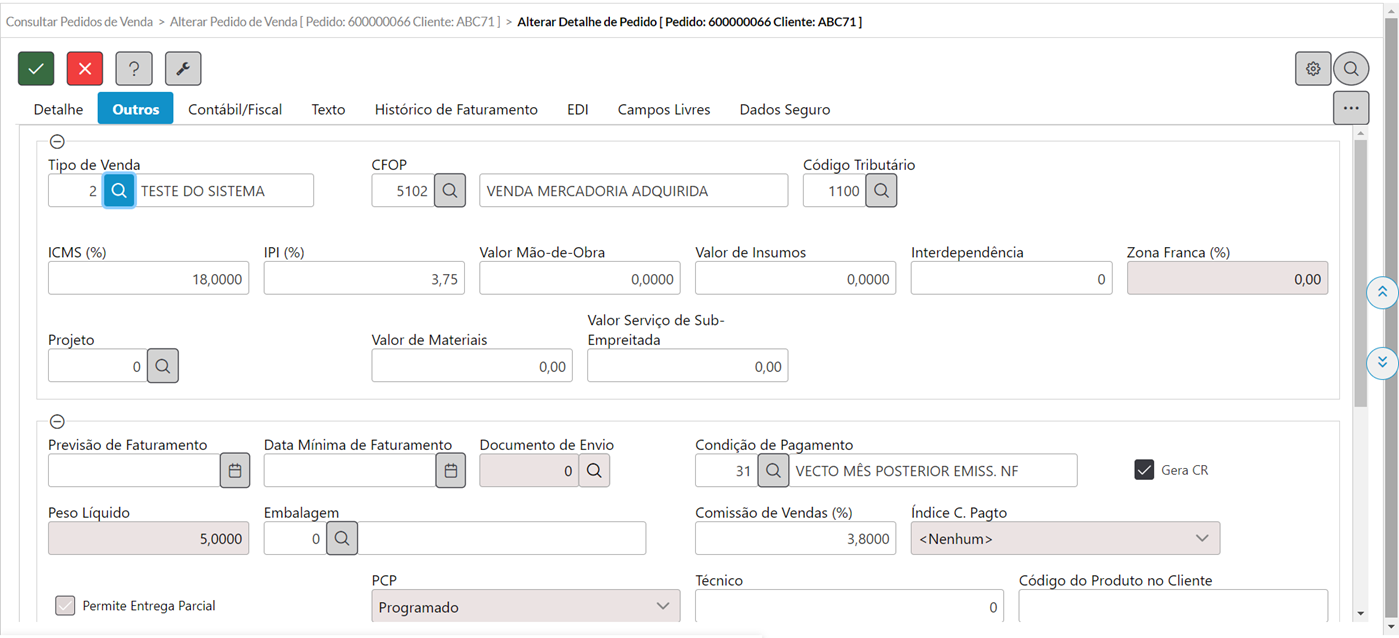The height and width of the screenshot is (638, 1399).
Task: Click the Projeto number field
Action: (98, 366)
